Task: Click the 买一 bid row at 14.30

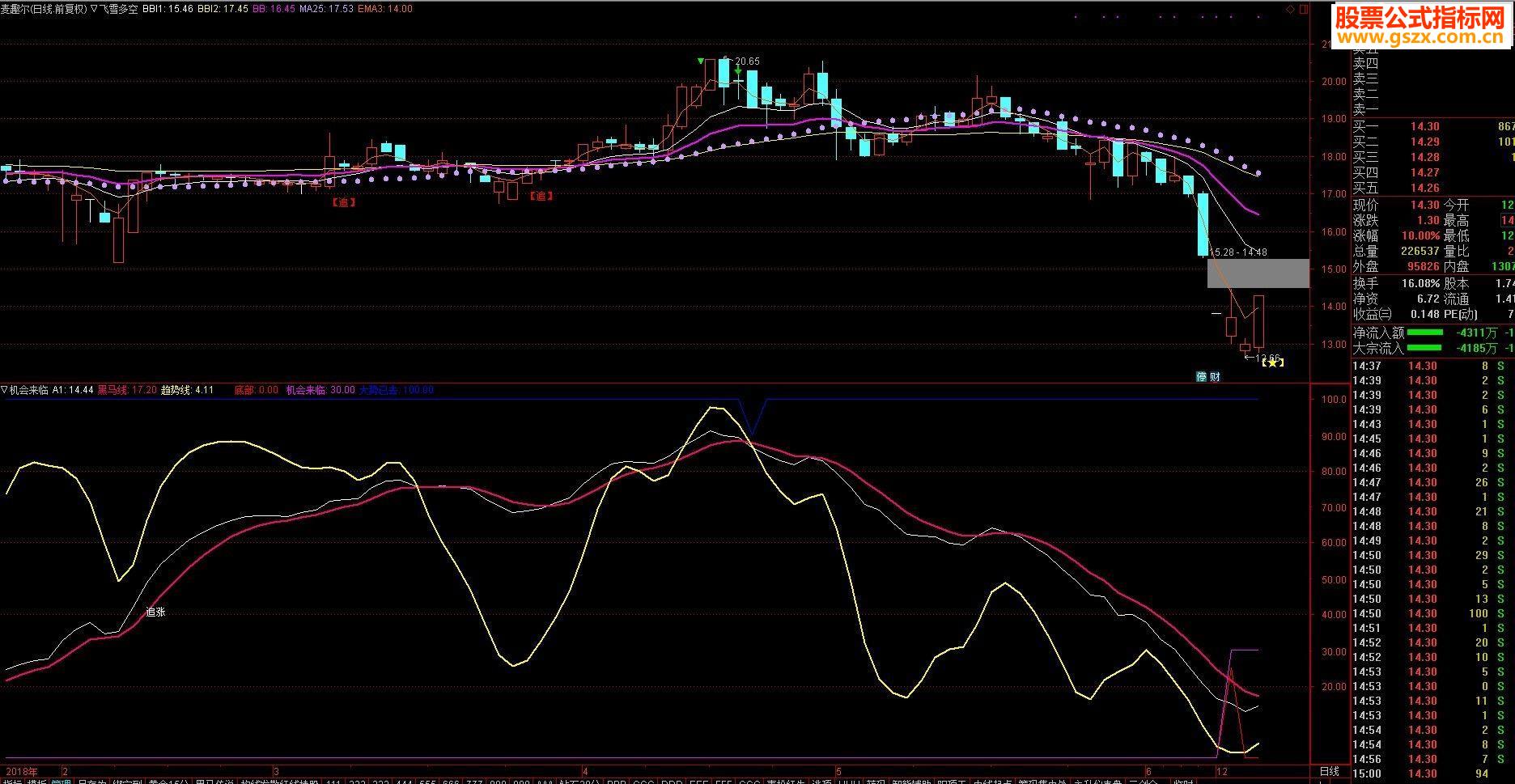Action: 1433,126
